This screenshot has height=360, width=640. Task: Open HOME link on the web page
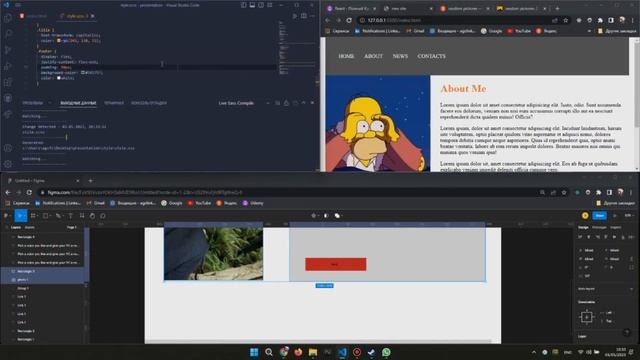pyautogui.click(x=346, y=56)
